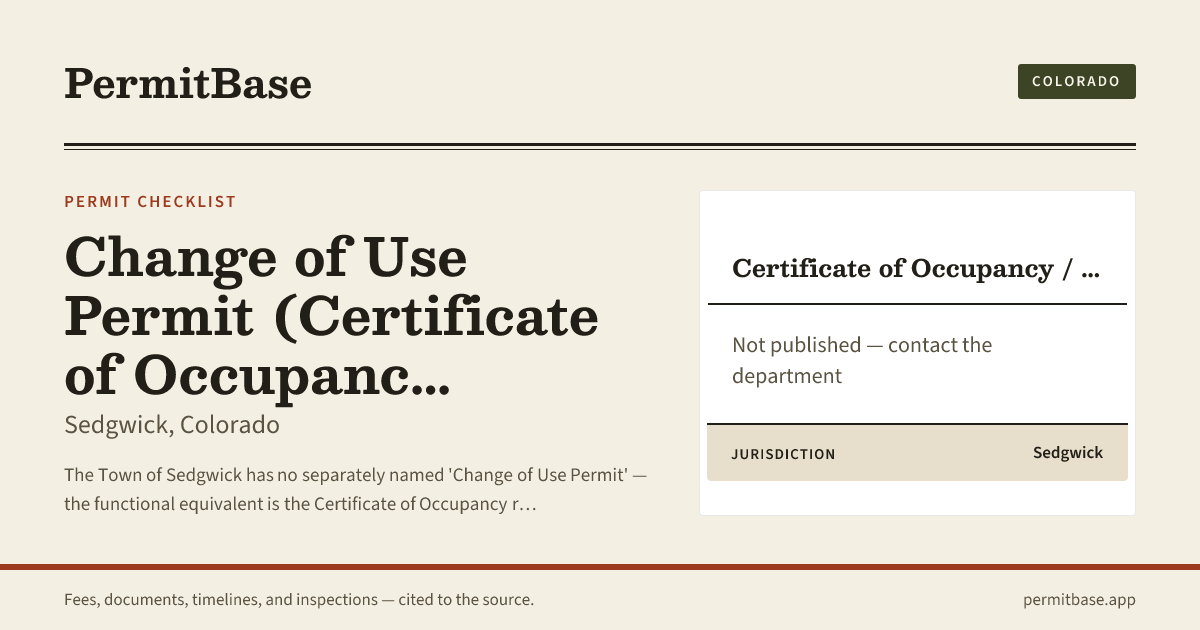Click the word 'Permit' in the main heading
Viewport: 1200px width, 630px height.
click(159, 316)
